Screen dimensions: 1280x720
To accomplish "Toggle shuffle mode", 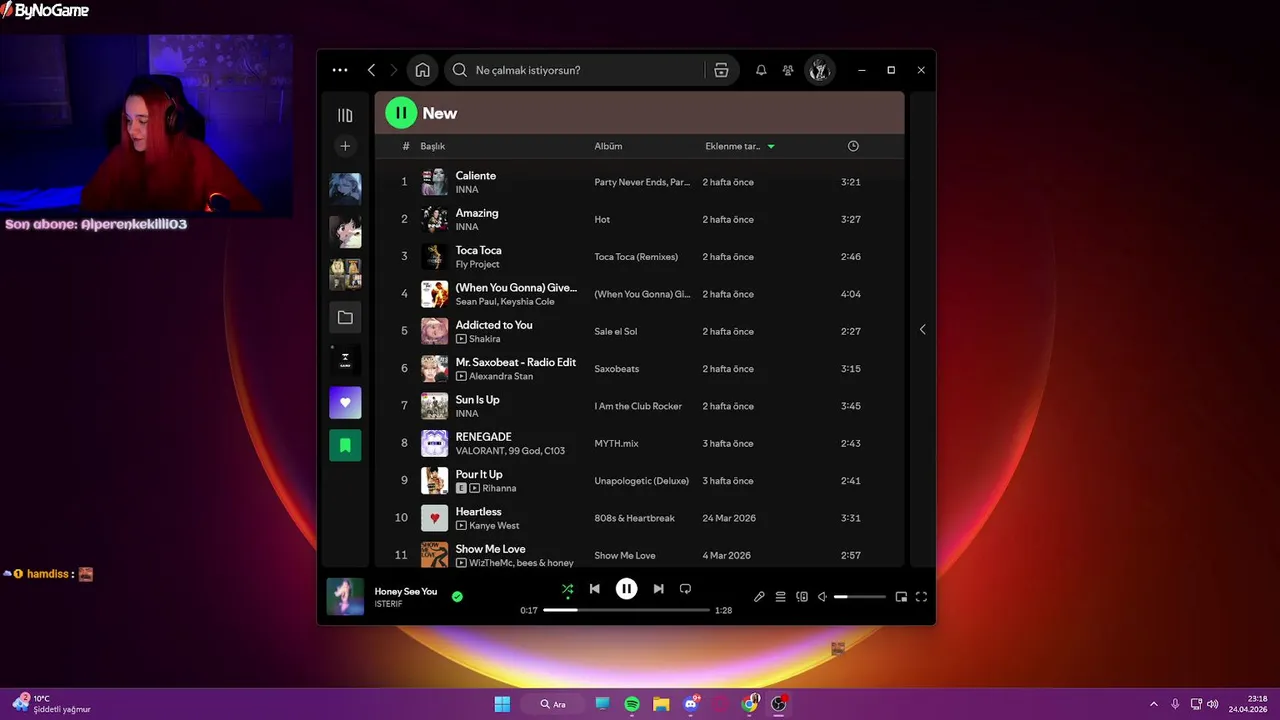I will point(567,589).
